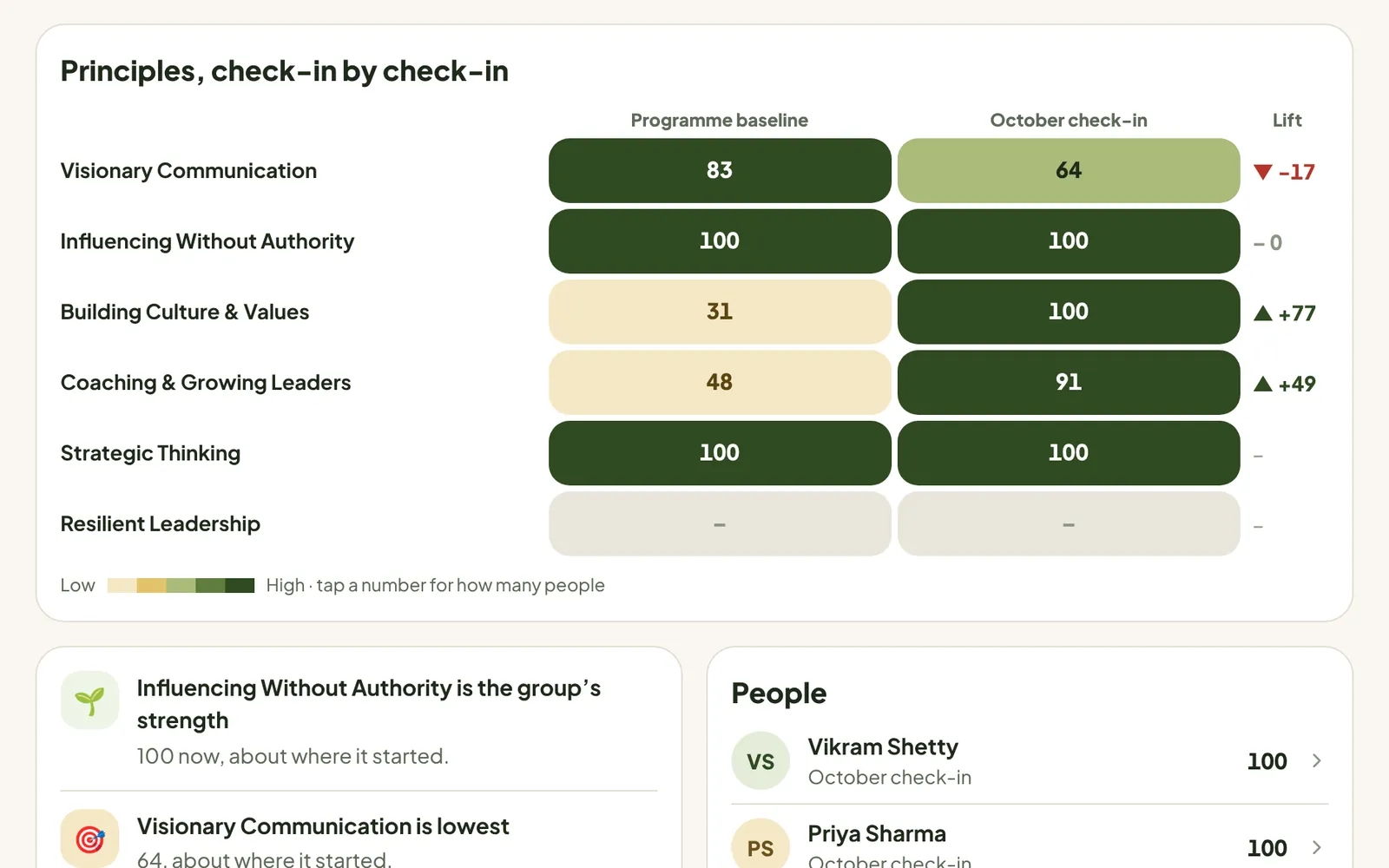Tap Influencing Without Authority October 100 cell
Screen dimensions: 1389x868
pyautogui.click(x=1069, y=241)
